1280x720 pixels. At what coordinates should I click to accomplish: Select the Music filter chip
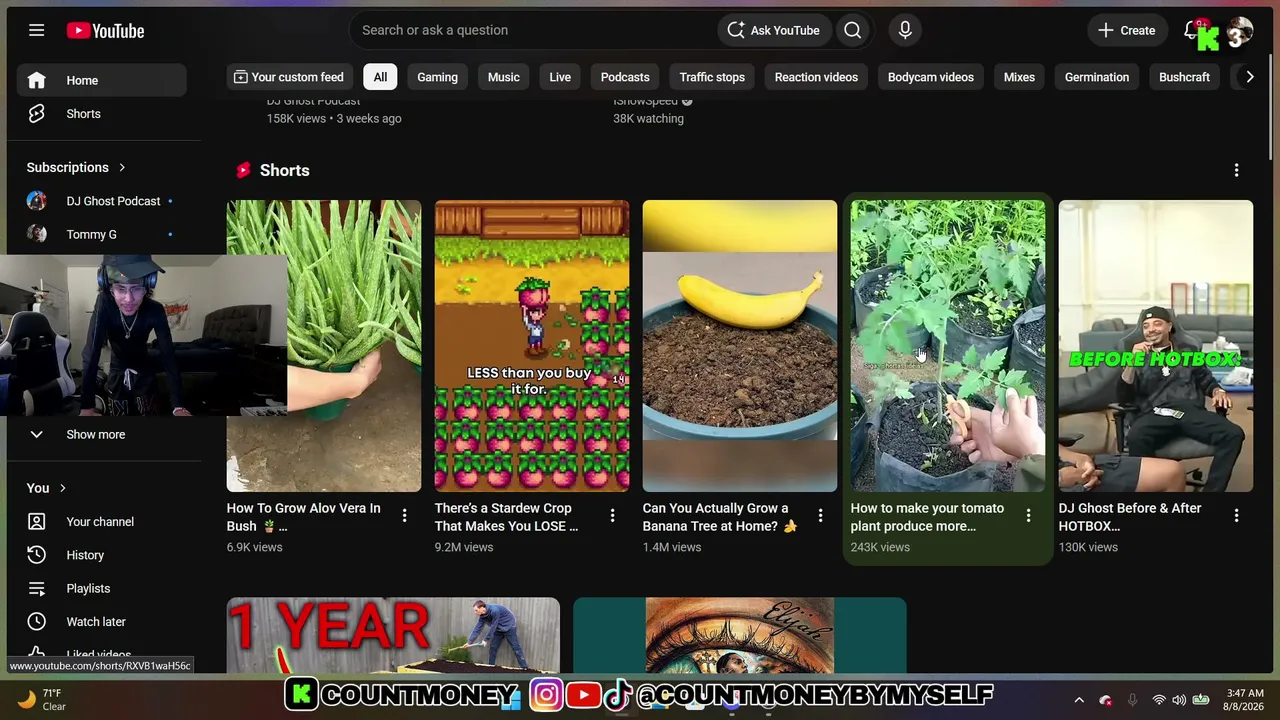pos(504,77)
